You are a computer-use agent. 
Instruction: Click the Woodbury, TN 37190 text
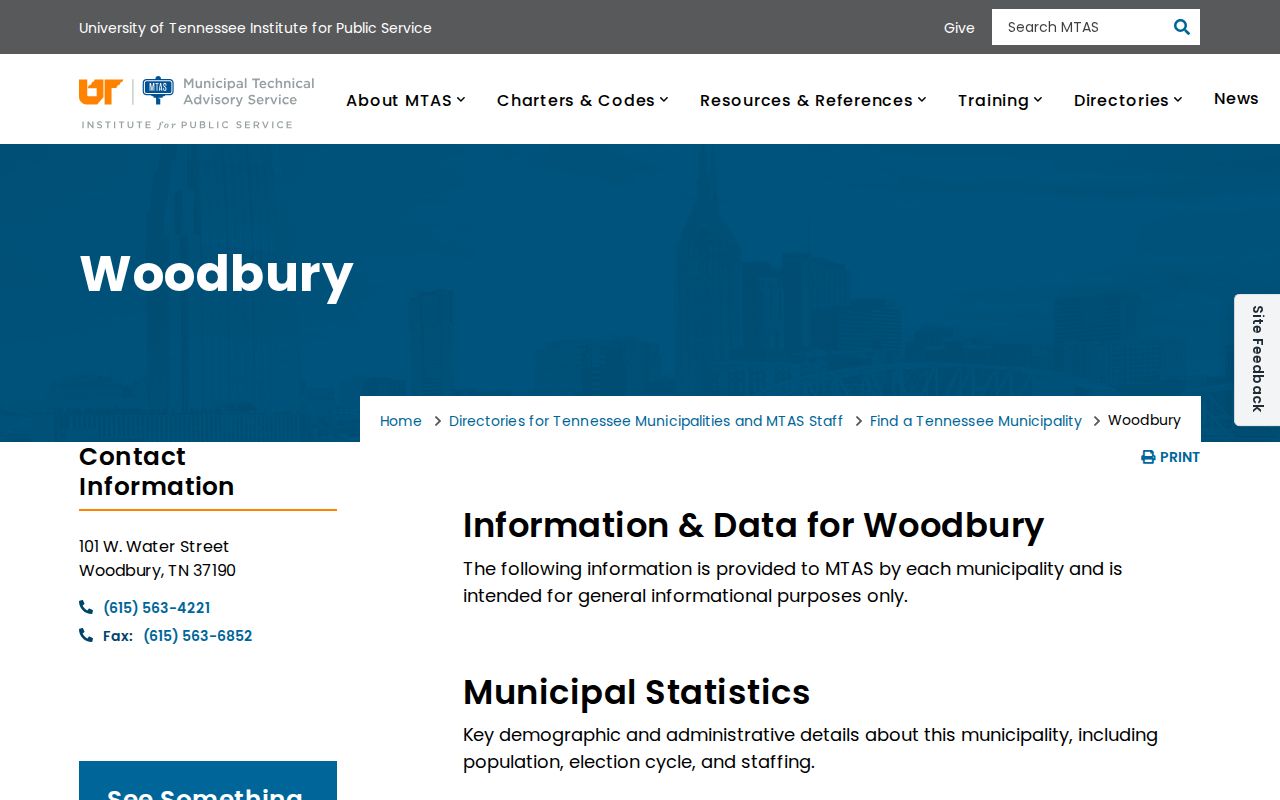[157, 570]
